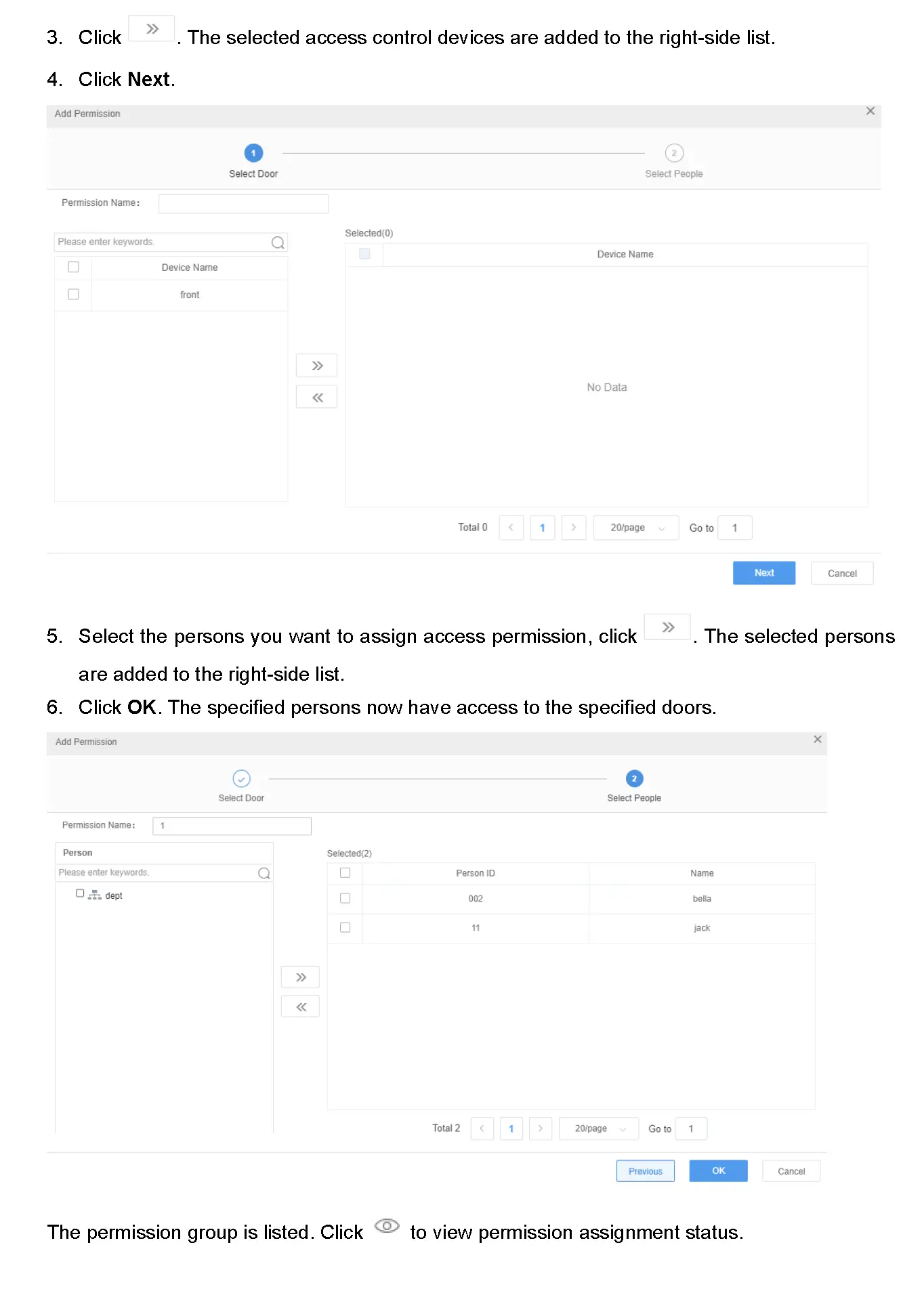
Task: Click the Select Door step 1 indicator
Action: click(x=253, y=153)
